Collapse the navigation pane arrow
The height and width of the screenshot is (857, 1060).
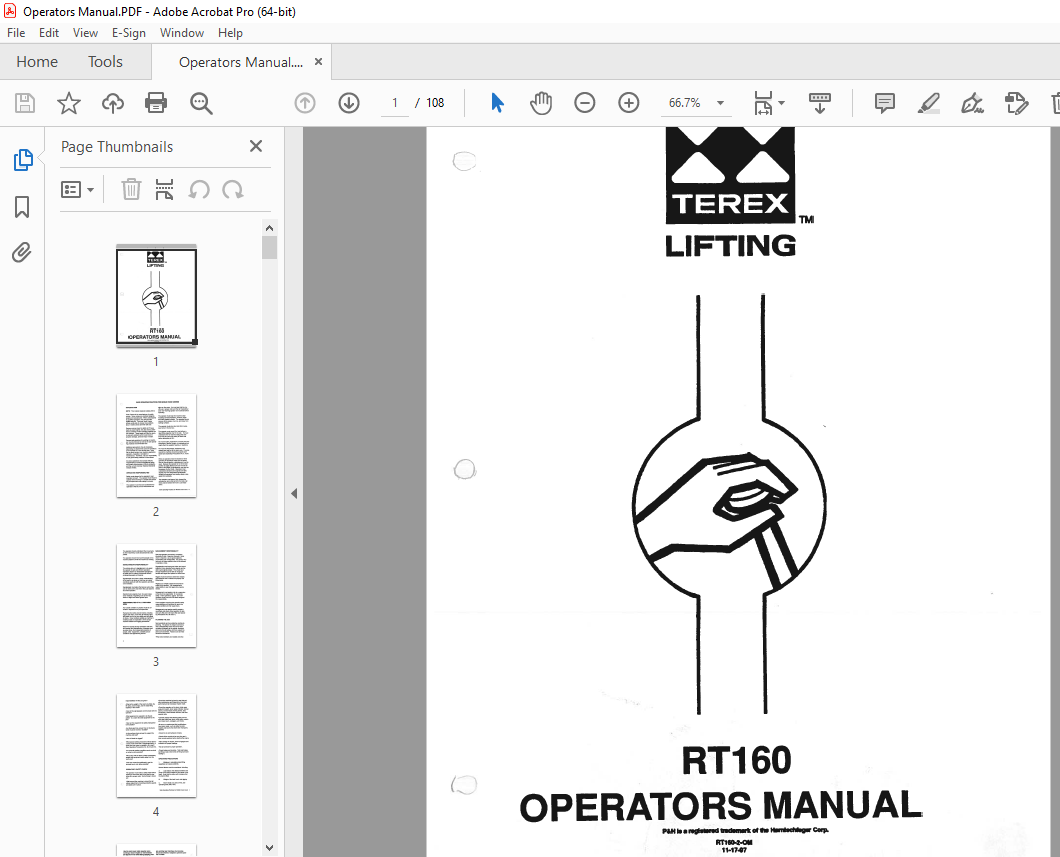(x=294, y=493)
